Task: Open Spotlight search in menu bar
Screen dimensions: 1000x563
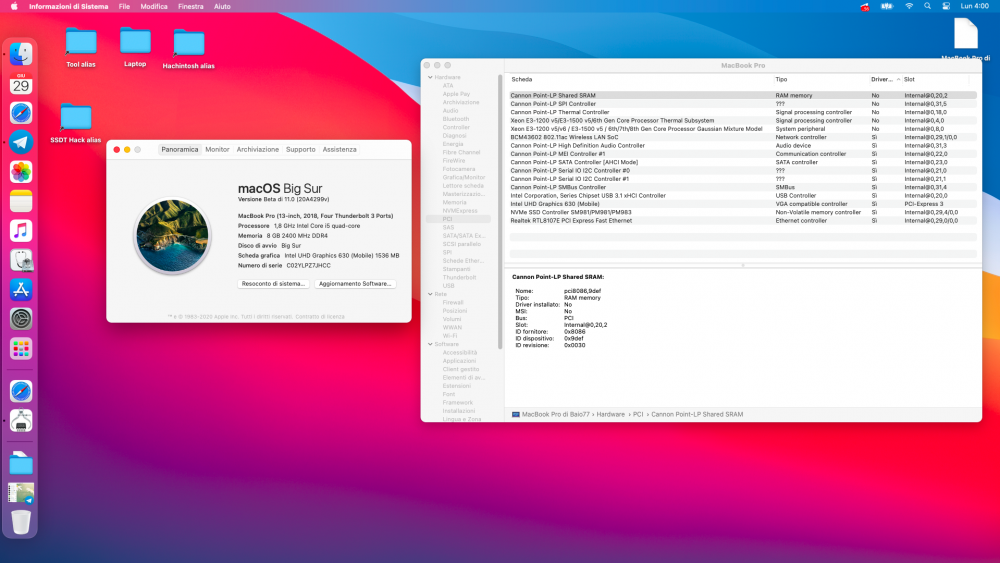Action: [x=927, y=6]
